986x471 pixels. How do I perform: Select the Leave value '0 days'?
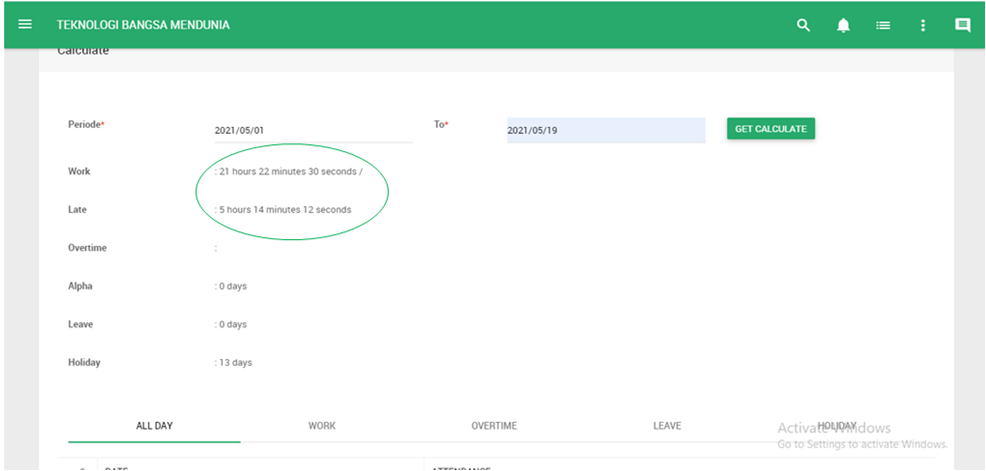coord(233,324)
